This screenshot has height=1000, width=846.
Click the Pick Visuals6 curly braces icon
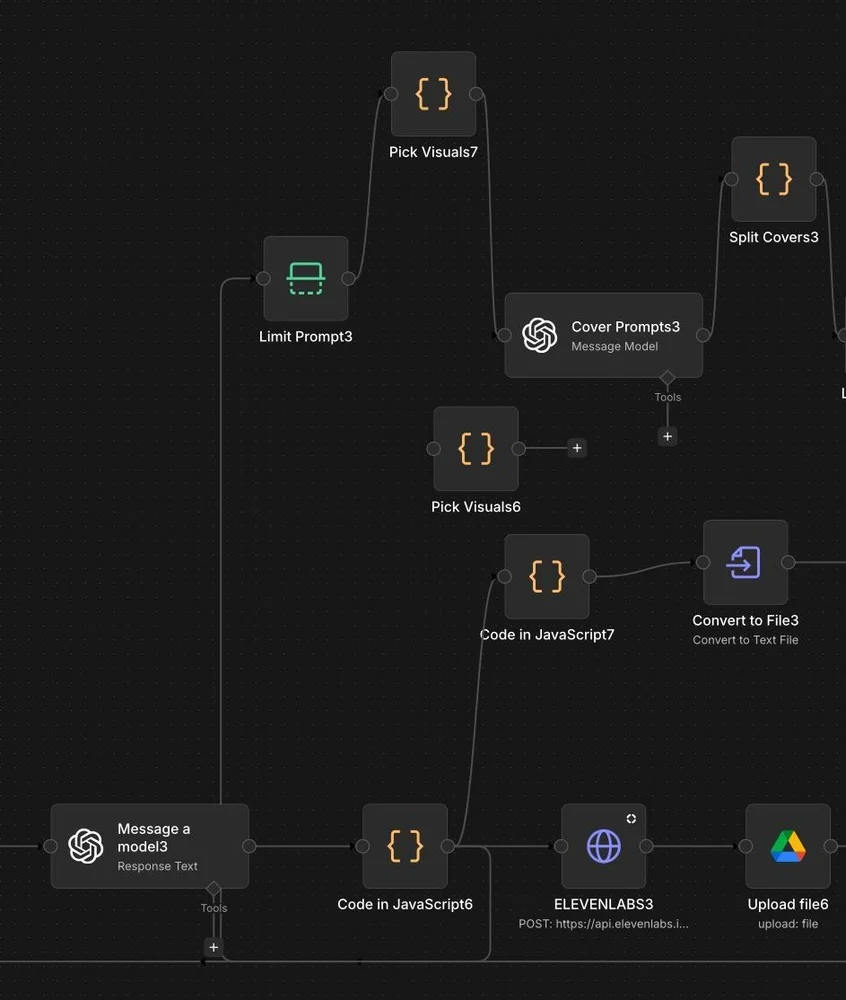tap(476, 448)
